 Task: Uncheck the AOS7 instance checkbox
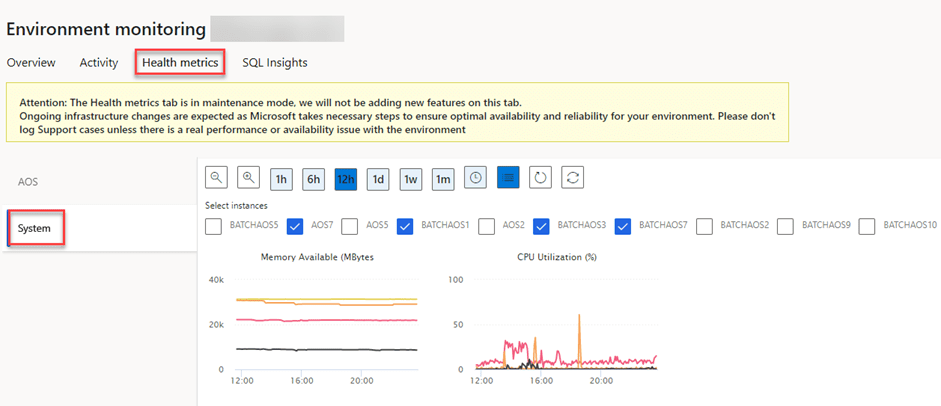tap(296, 226)
